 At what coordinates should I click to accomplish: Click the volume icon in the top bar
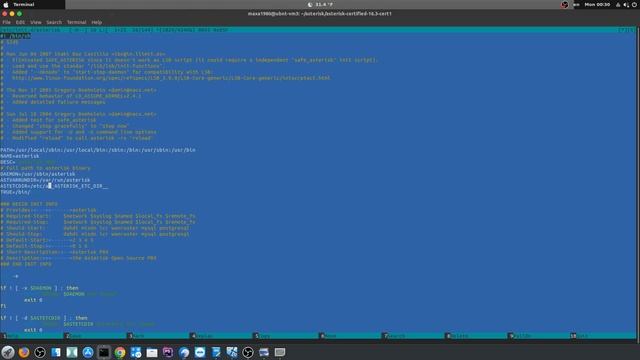coord(626,4)
